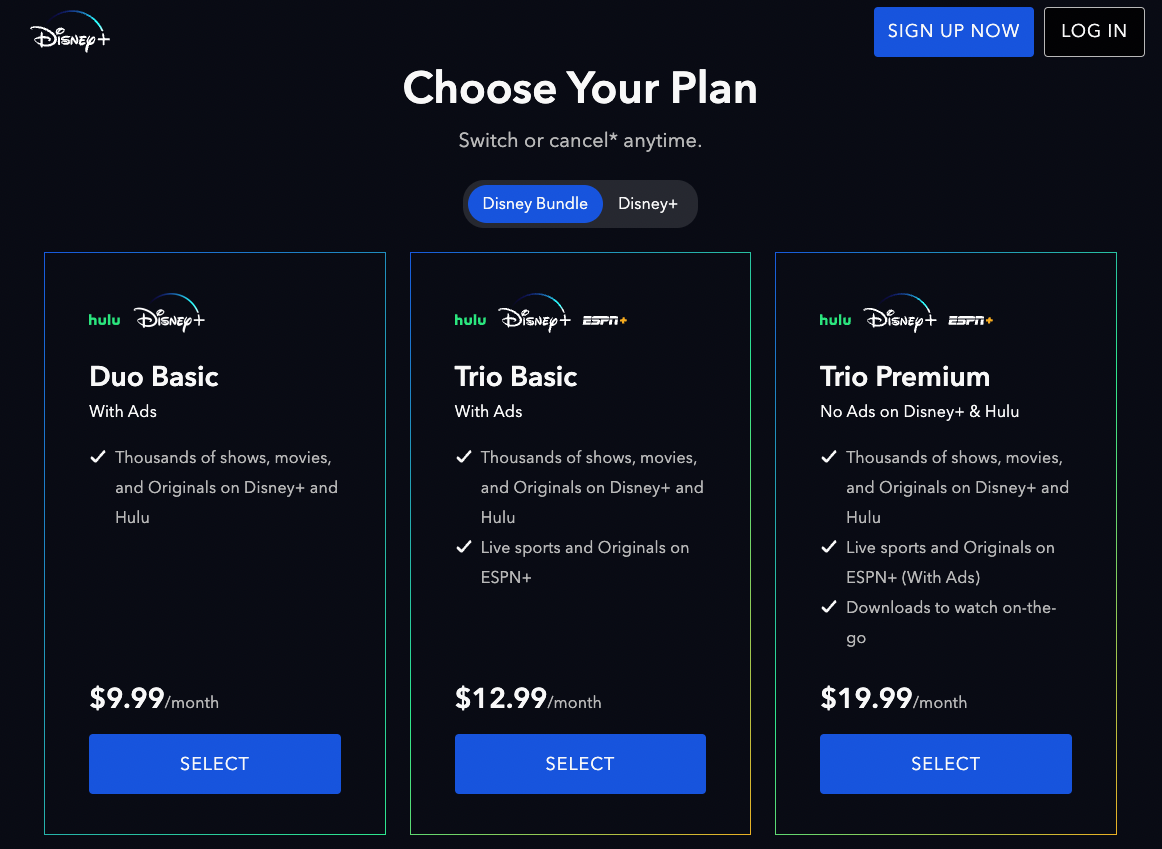This screenshot has width=1162, height=849.
Task: Select the Duo Basic plan
Action: tap(214, 763)
